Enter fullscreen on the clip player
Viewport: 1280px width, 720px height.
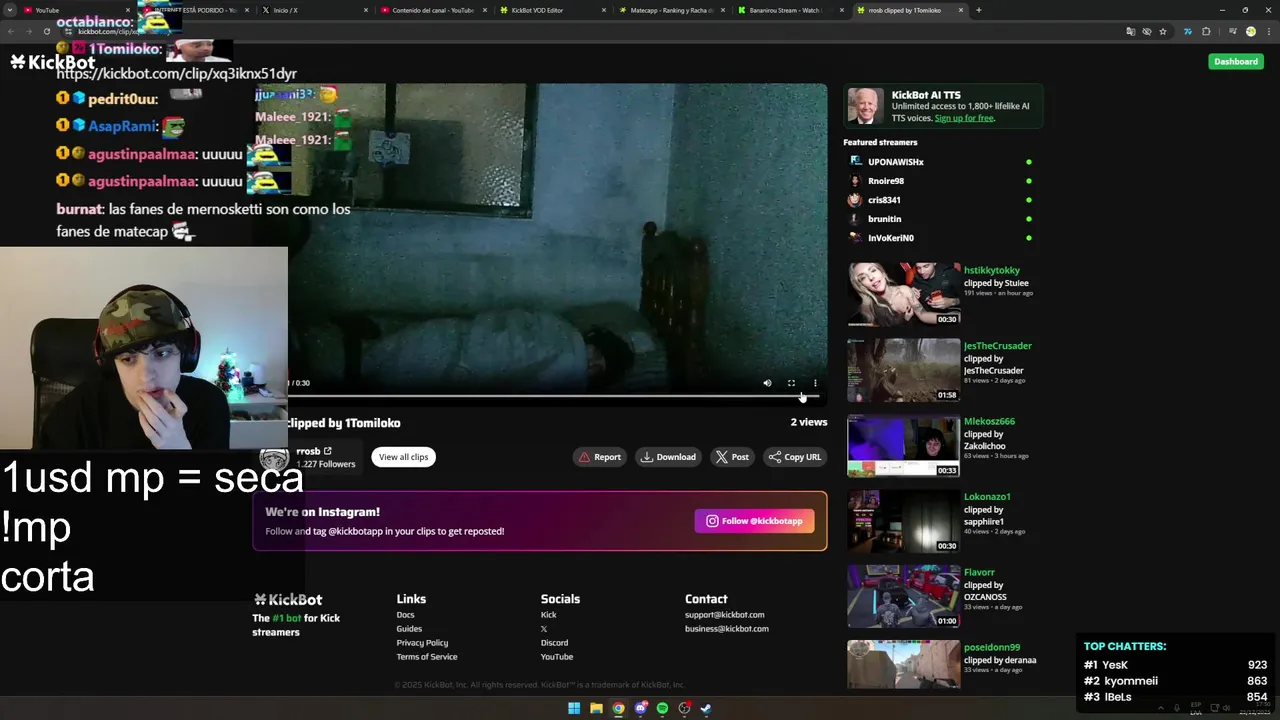click(x=791, y=383)
